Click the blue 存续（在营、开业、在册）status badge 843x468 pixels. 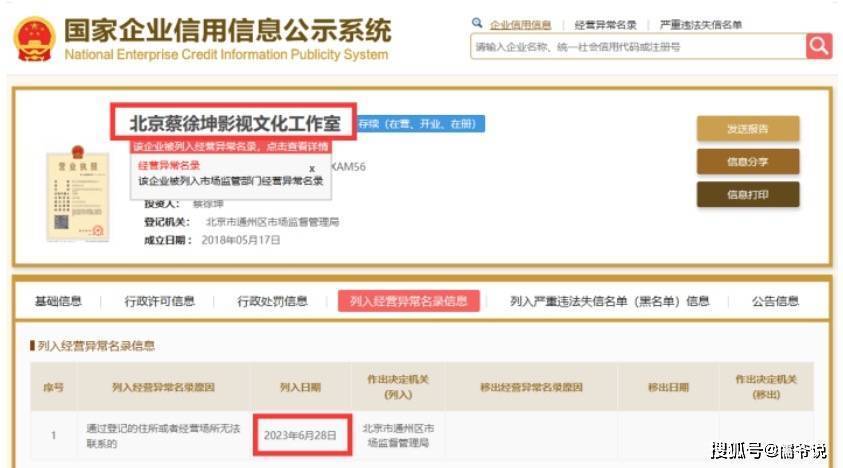(421, 124)
